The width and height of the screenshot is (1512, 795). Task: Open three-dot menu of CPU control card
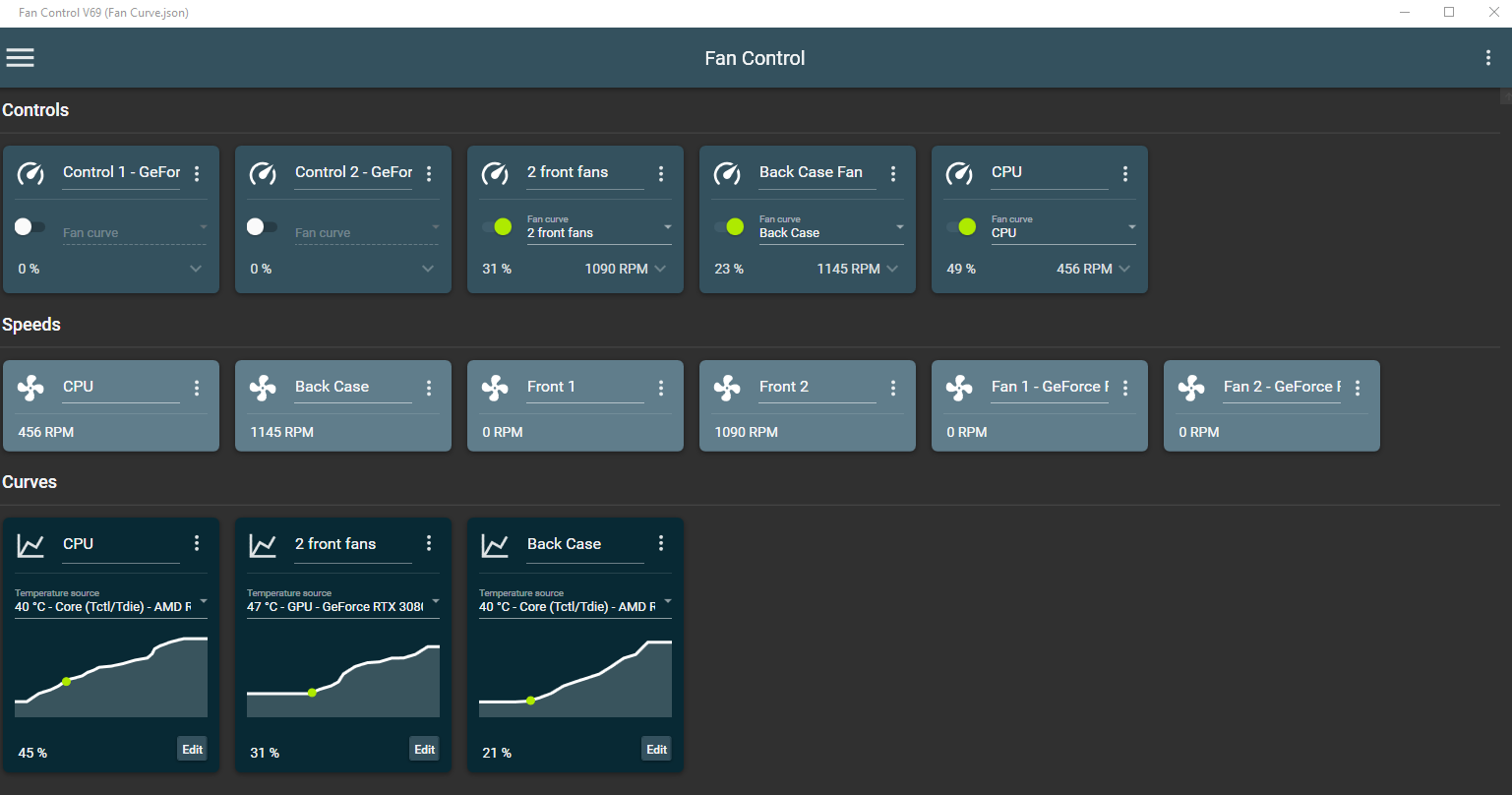click(1125, 174)
